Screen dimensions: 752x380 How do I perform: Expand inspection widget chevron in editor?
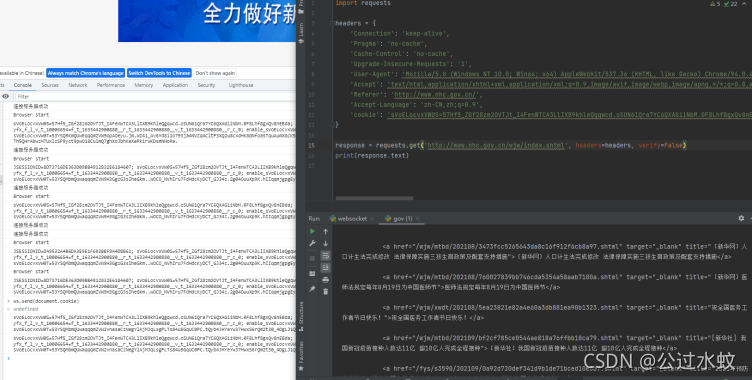click(744, 3)
